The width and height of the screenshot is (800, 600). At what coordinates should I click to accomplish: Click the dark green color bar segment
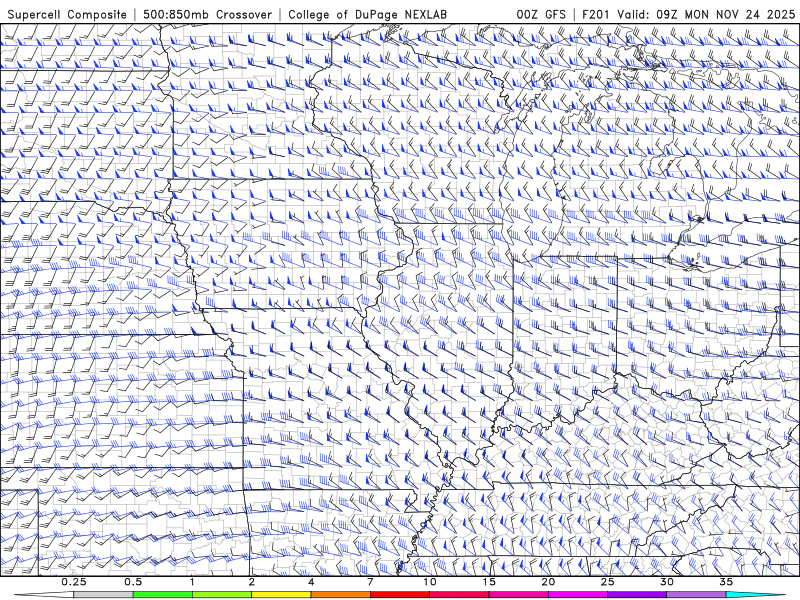pyautogui.click(x=163, y=595)
